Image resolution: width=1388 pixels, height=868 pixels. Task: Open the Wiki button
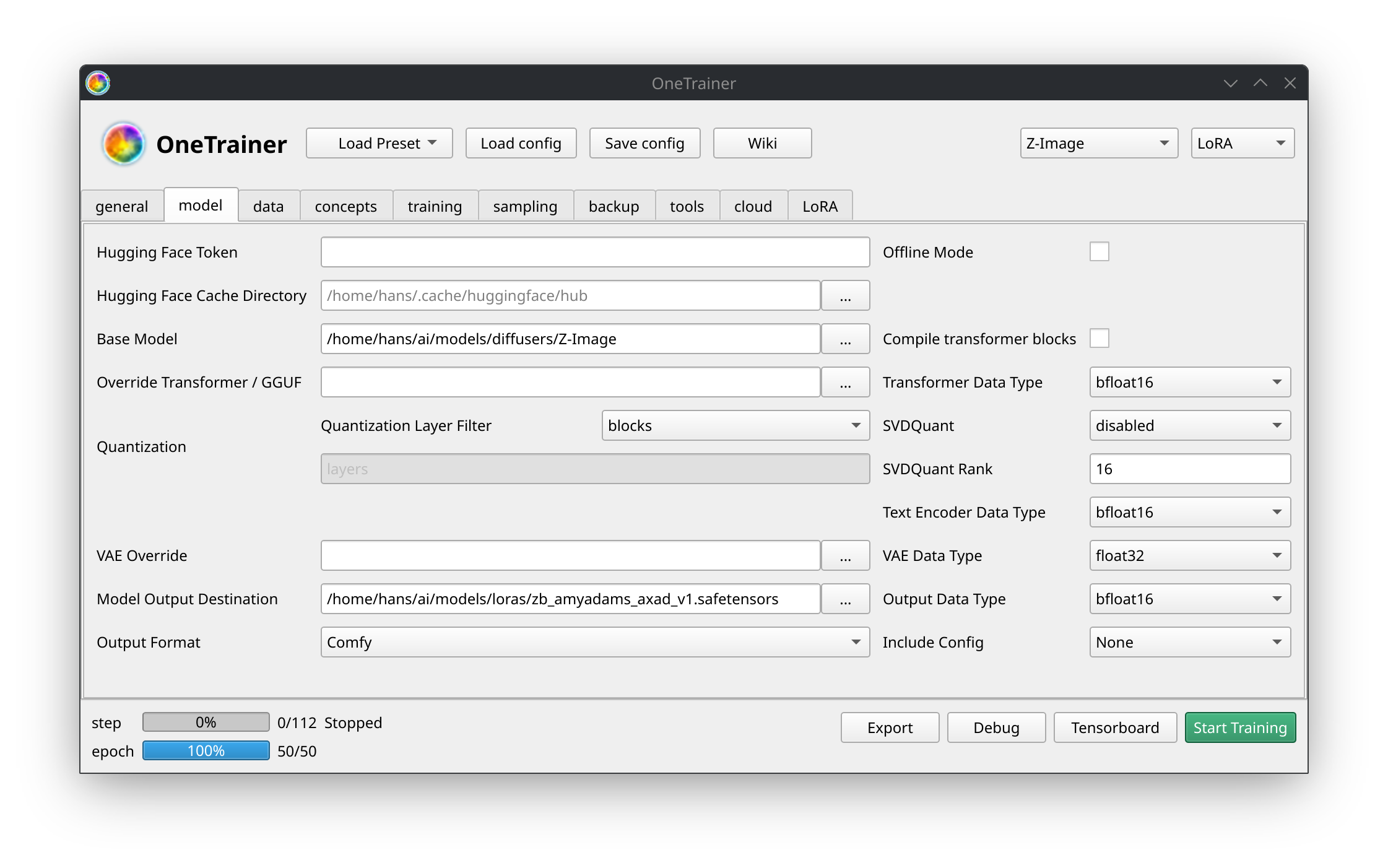click(762, 143)
